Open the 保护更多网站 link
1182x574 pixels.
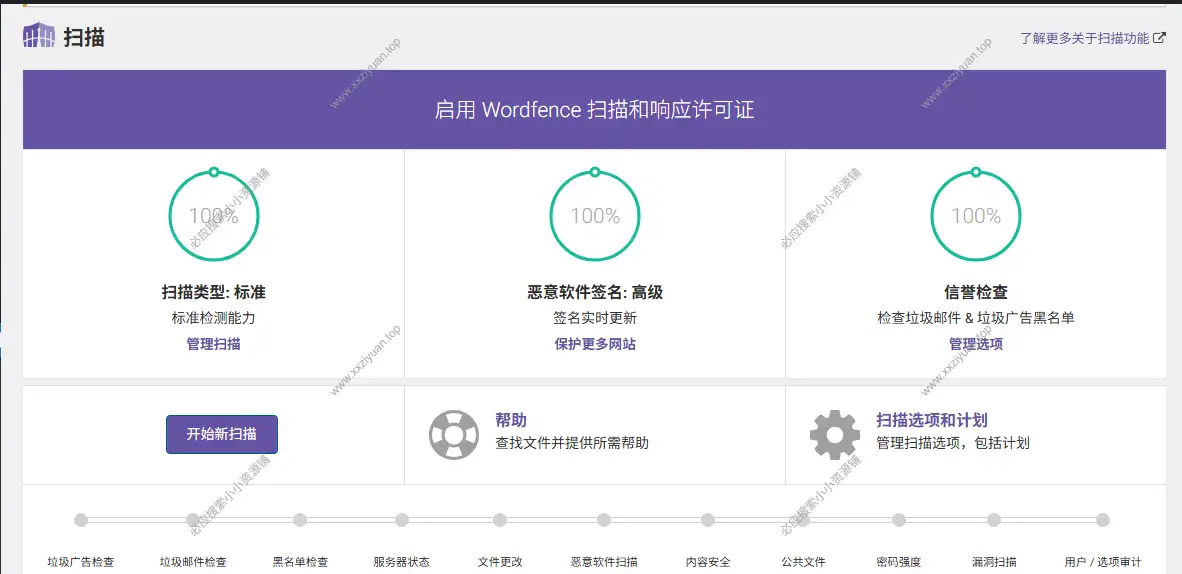[x=595, y=344]
